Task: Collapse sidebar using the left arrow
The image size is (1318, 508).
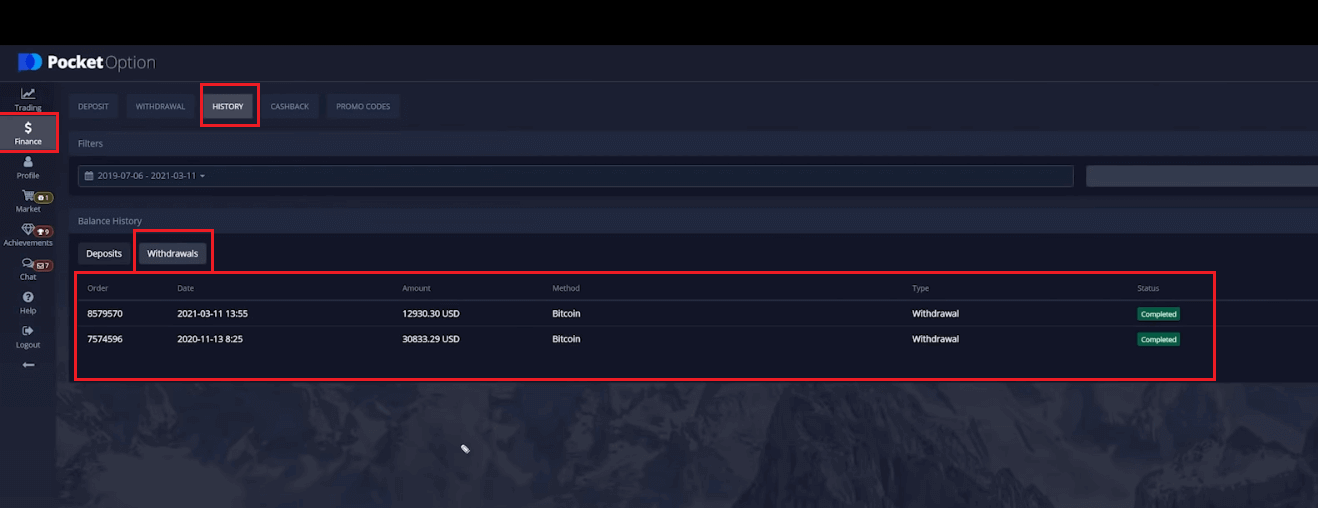Action: pyautogui.click(x=28, y=365)
